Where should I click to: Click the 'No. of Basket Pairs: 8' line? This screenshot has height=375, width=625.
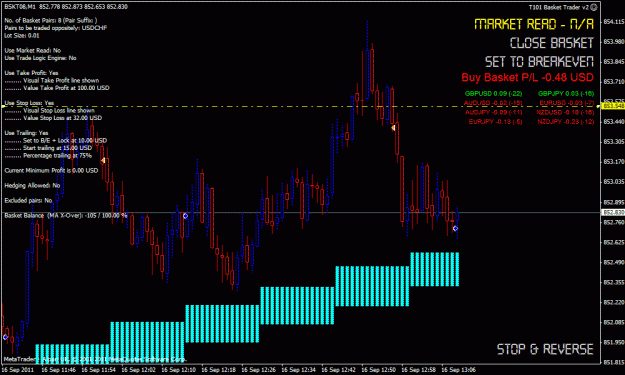point(51,20)
